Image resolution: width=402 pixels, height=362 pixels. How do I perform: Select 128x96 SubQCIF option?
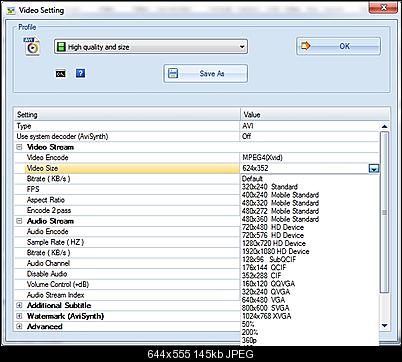[269, 259]
